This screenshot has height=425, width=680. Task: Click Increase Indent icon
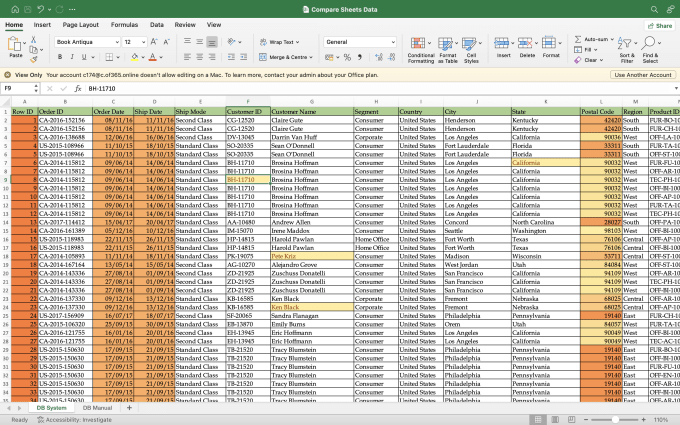[x=244, y=57]
